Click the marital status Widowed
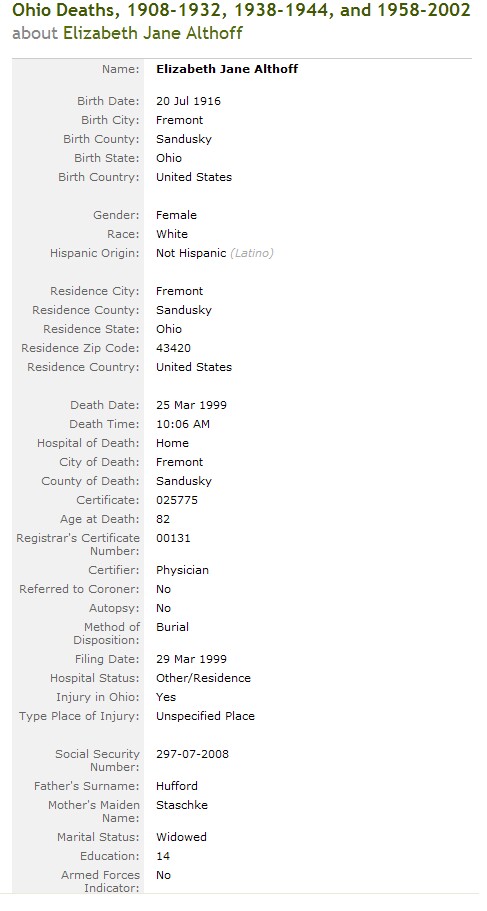 pos(181,838)
